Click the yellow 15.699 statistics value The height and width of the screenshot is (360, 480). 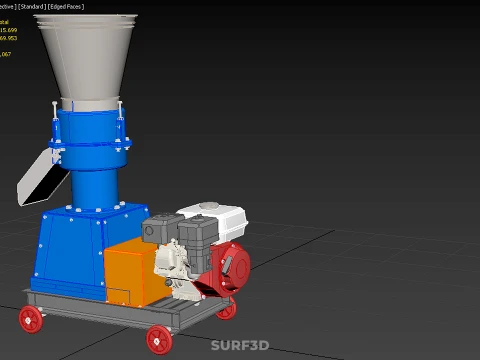click(8, 30)
